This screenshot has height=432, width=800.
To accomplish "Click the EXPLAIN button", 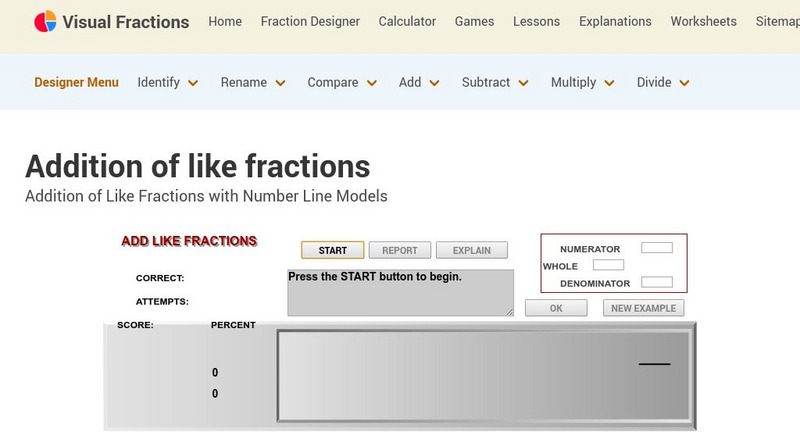I will [472, 250].
